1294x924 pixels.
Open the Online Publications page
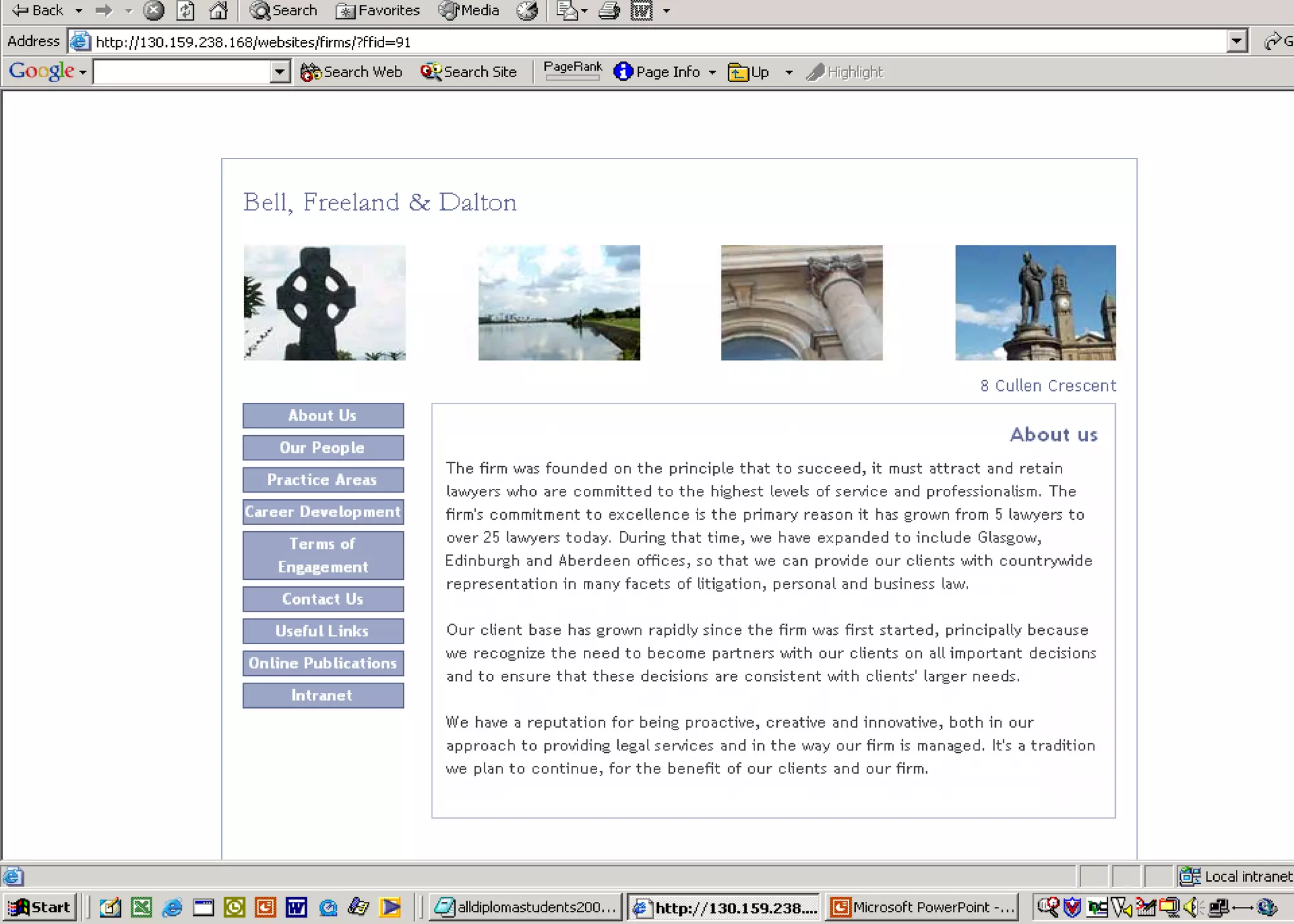click(323, 663)
